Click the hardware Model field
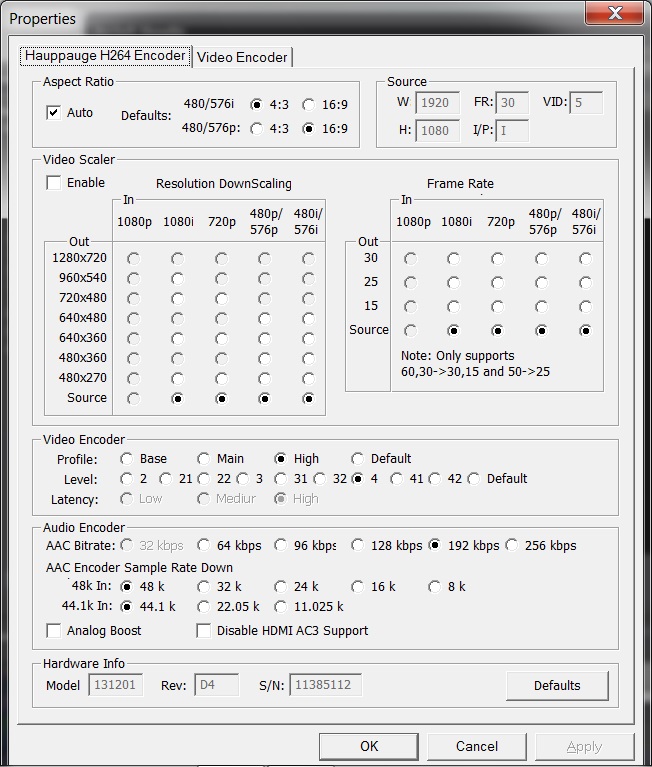 click(x=115, y=685)
